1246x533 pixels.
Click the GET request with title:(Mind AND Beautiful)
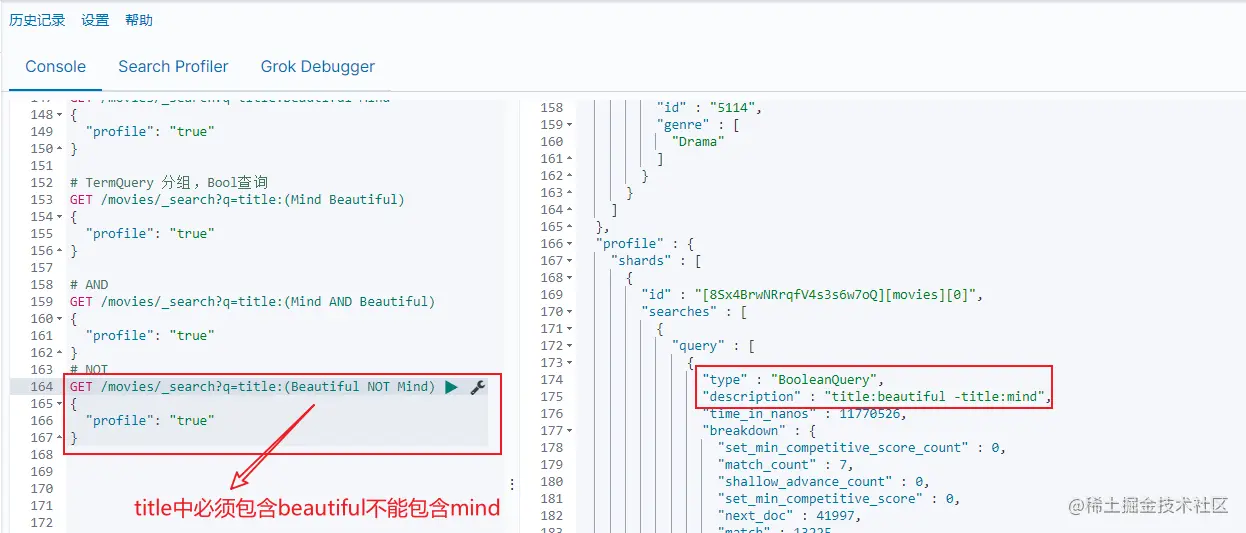coord(252,302)
